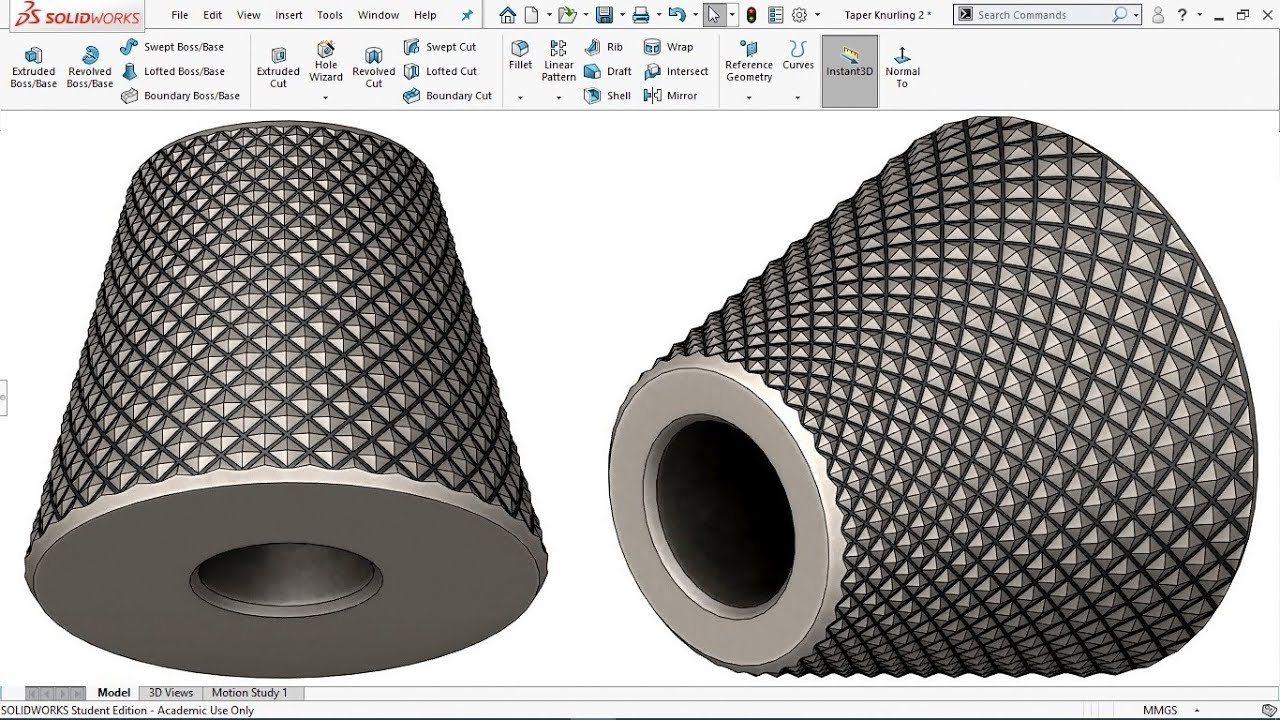Viewport: 1280px width, 720px height.
Task: Start an Extruded Cut feature
Action: (278, 68)
